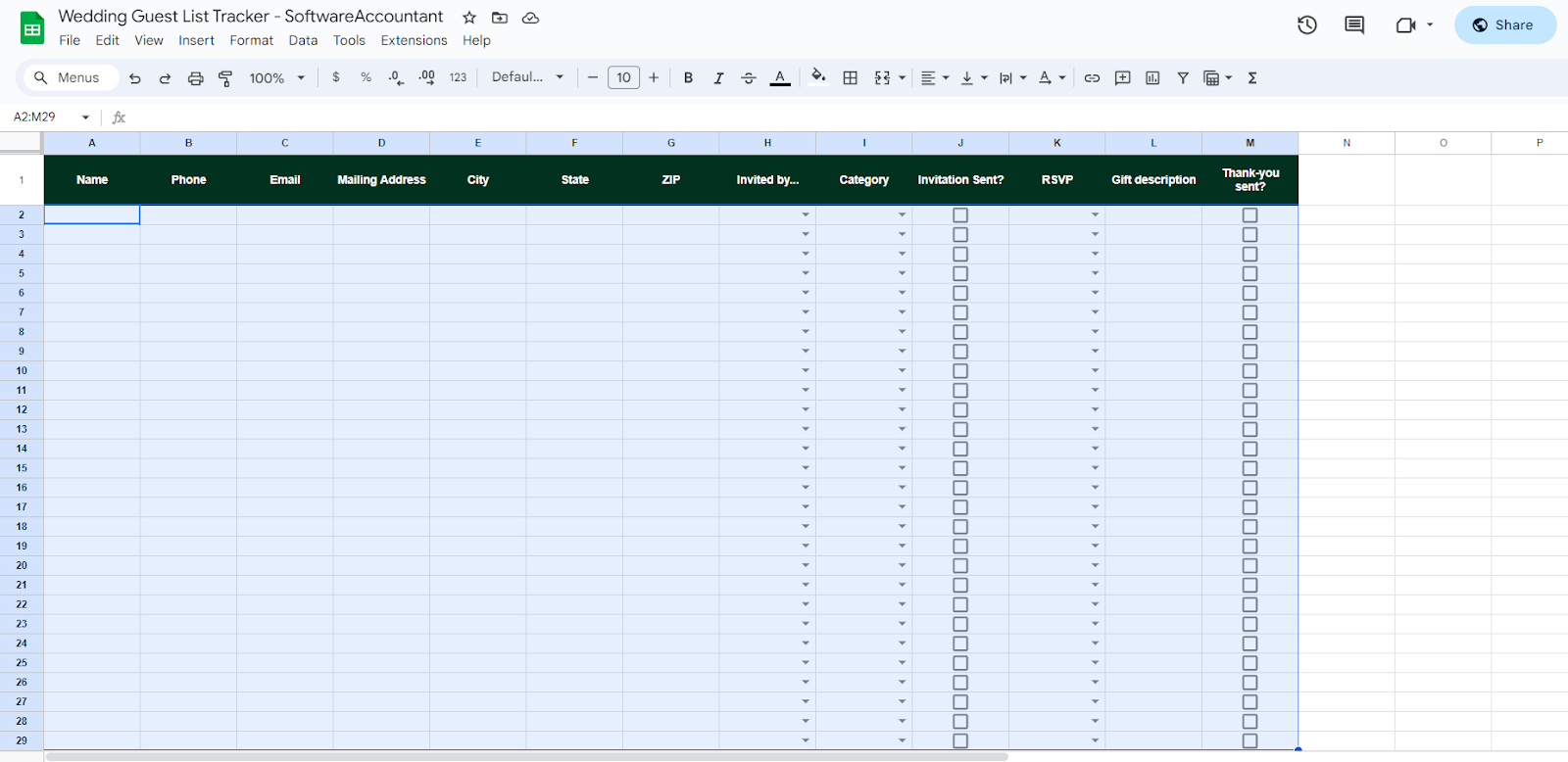Apply Strikethrough formatting
This screenshot has height=762, width=1568.
point(749,77)
